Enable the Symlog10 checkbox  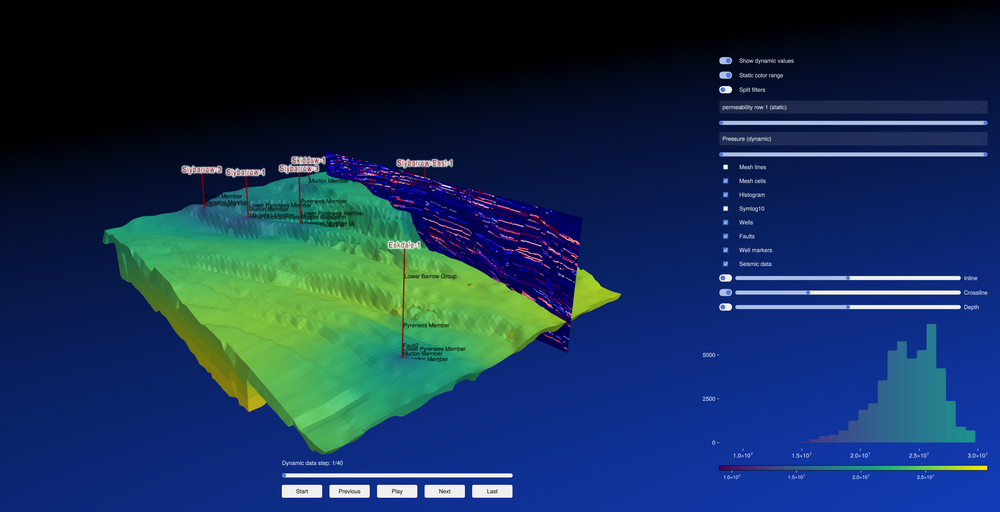click(x=725, y=208)
